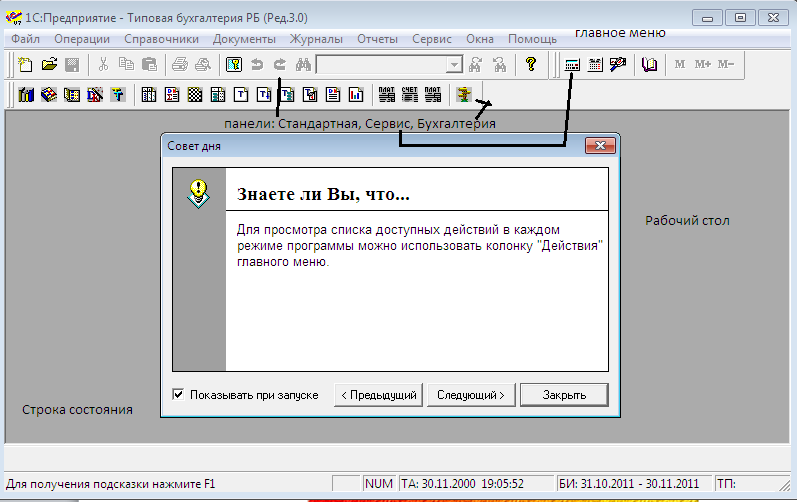Open the Документы menu
This screenshot has width=797, height=502.
click(244, 39)
